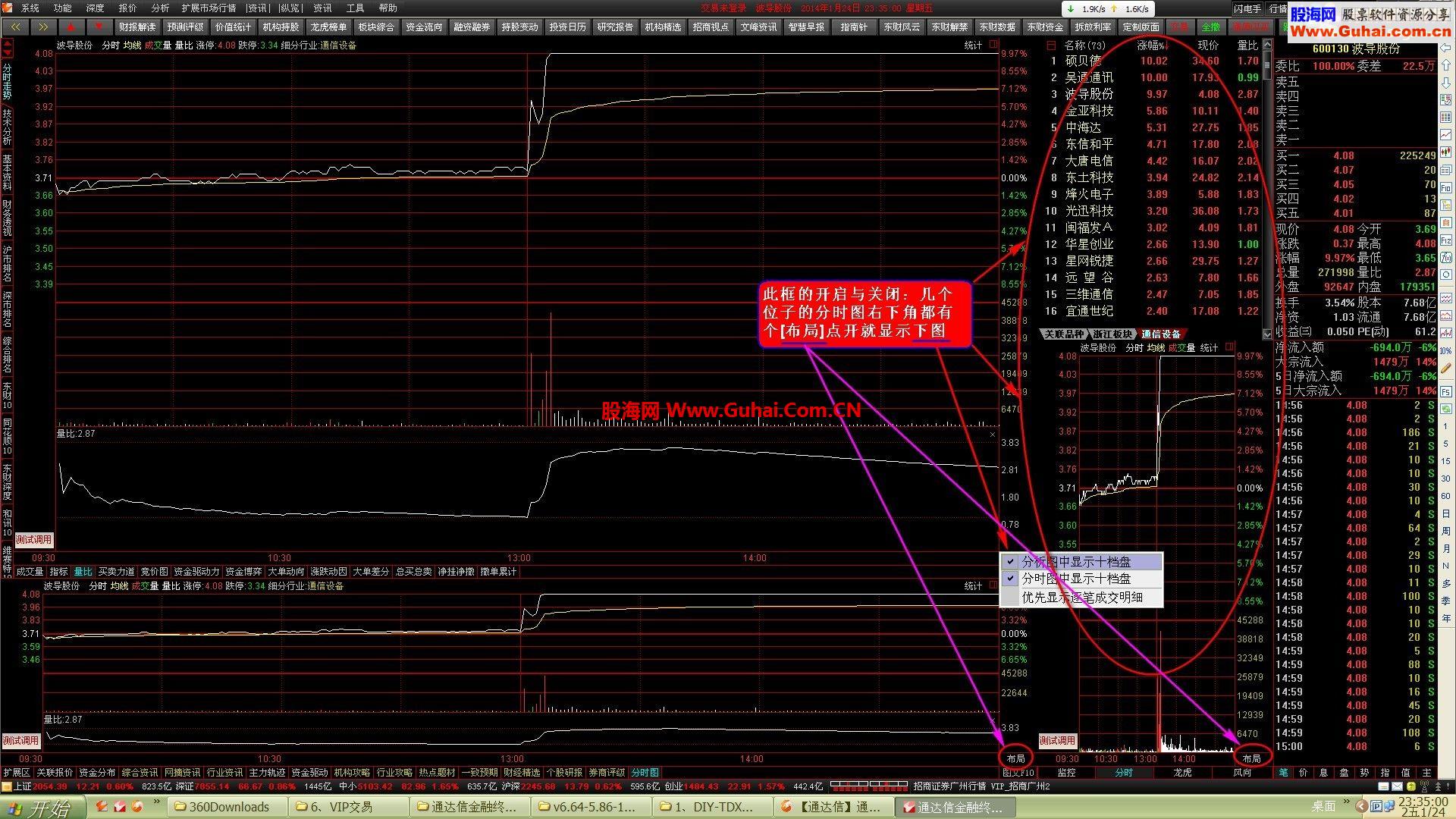Select the 势 tab in quote panel
The height and width of the screenshot is (819, 1456).
tap(1364, 773)
